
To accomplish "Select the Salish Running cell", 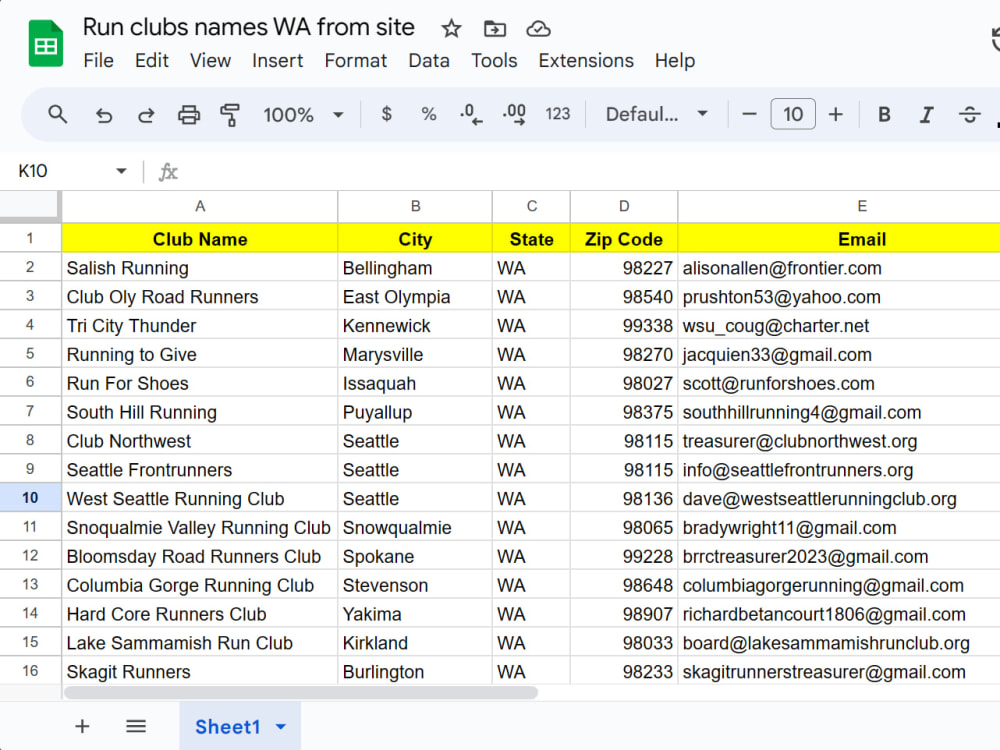I will pyautogui.click(x=200, y=268).
